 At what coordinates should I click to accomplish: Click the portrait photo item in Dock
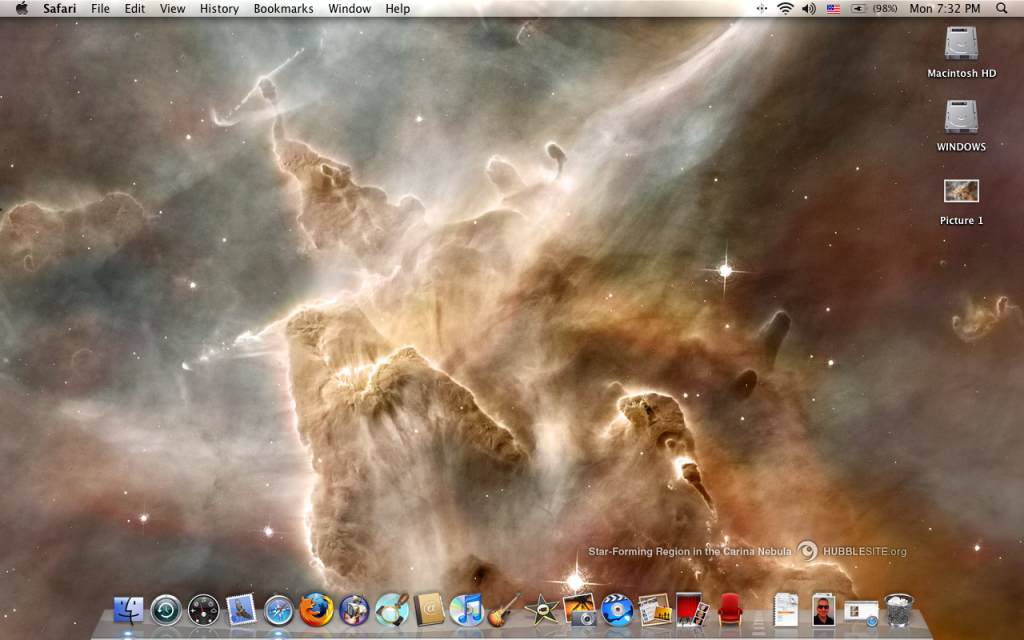coord(824,610)
